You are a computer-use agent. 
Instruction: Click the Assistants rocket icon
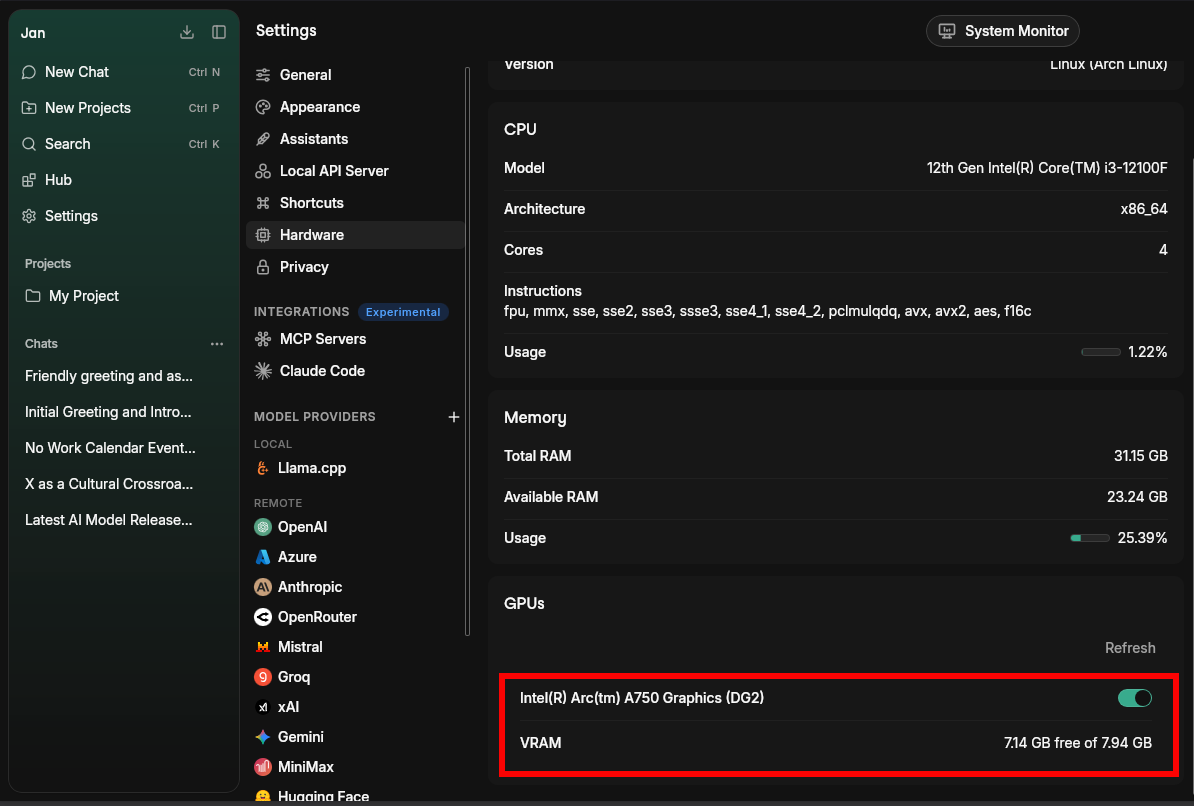tap(263, 139)
